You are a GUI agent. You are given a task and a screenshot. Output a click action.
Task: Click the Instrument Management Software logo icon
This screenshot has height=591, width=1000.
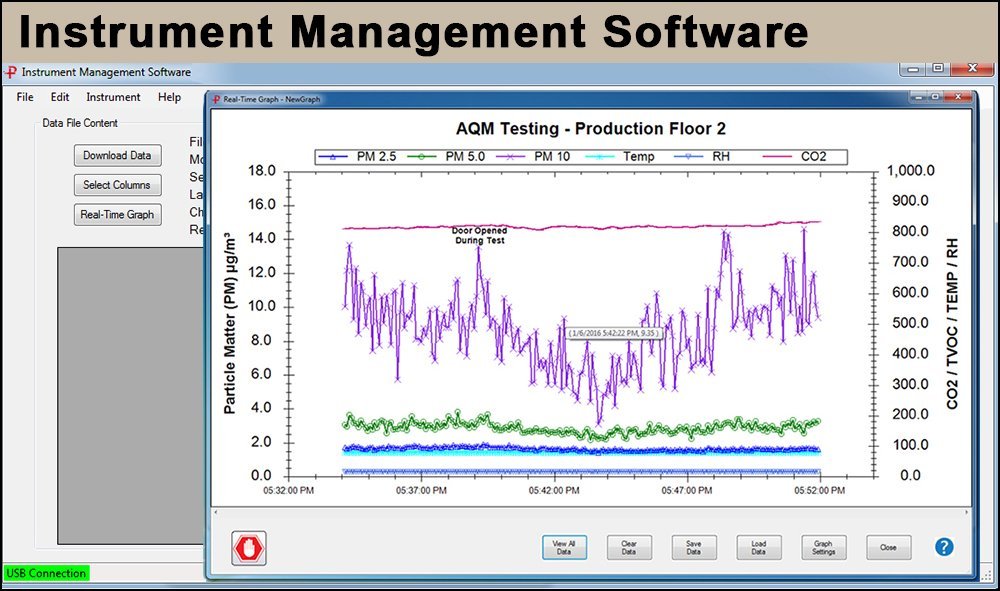11,72
